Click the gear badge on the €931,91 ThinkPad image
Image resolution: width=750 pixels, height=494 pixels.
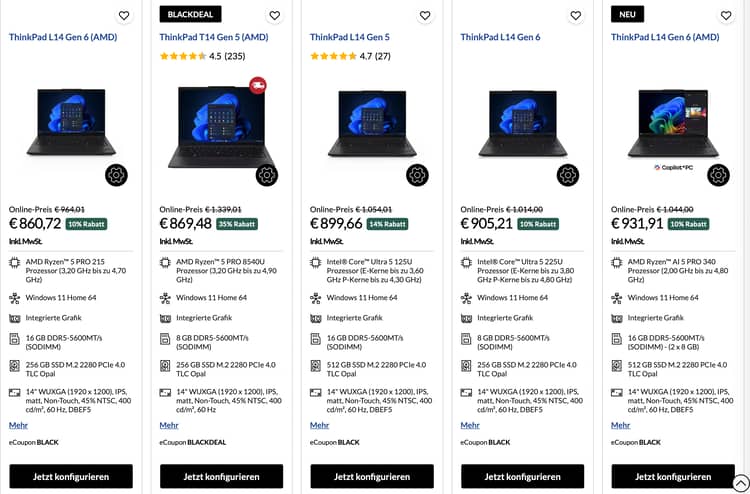(718, 175)
